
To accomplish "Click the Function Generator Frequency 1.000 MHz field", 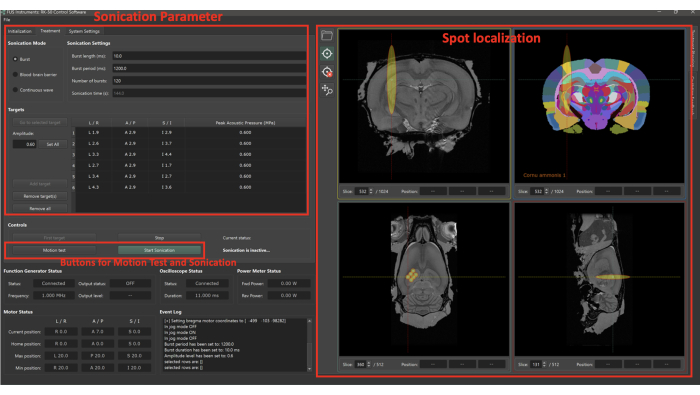I will click(54, 295).
